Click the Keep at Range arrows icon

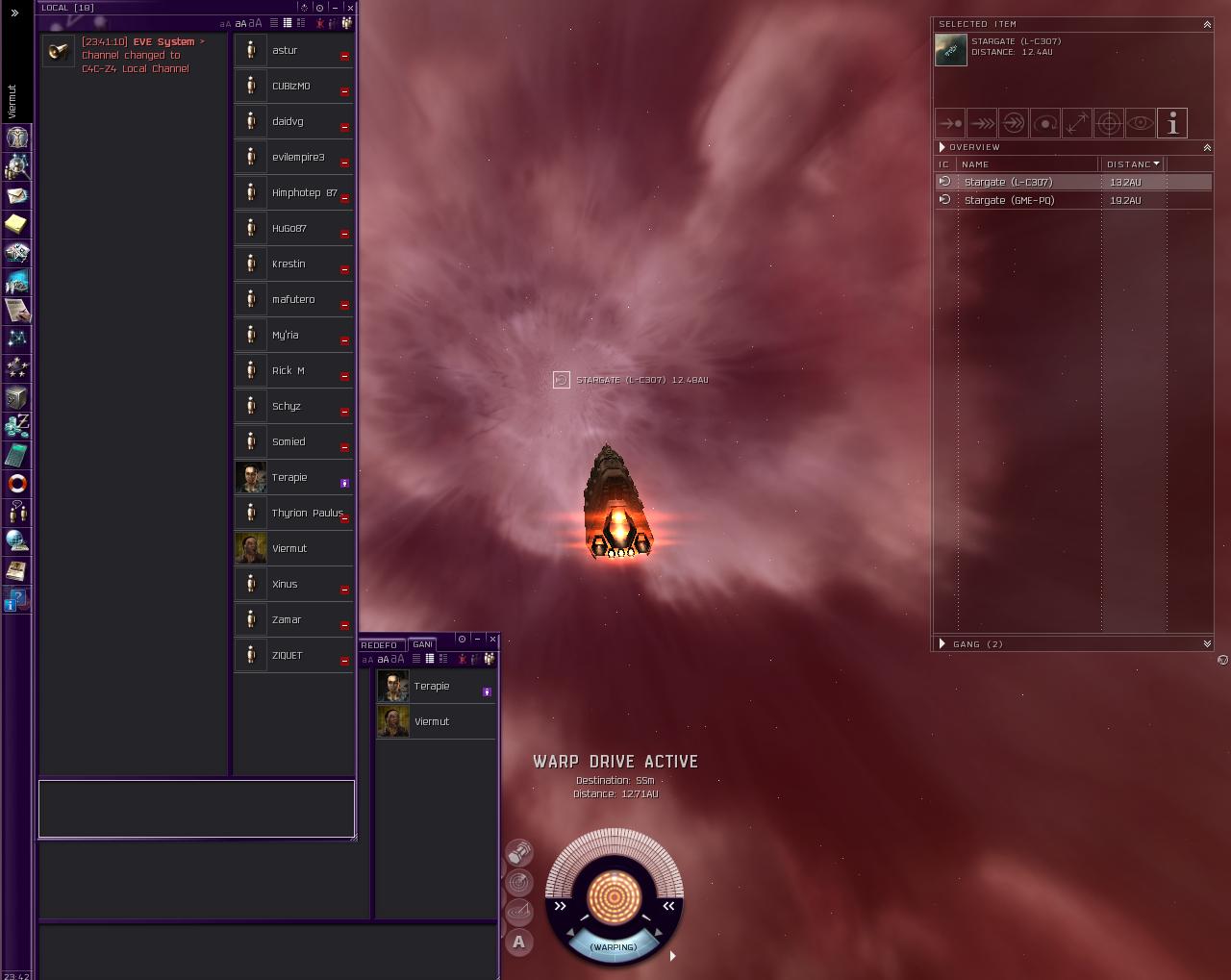[x=1077, y=123]
